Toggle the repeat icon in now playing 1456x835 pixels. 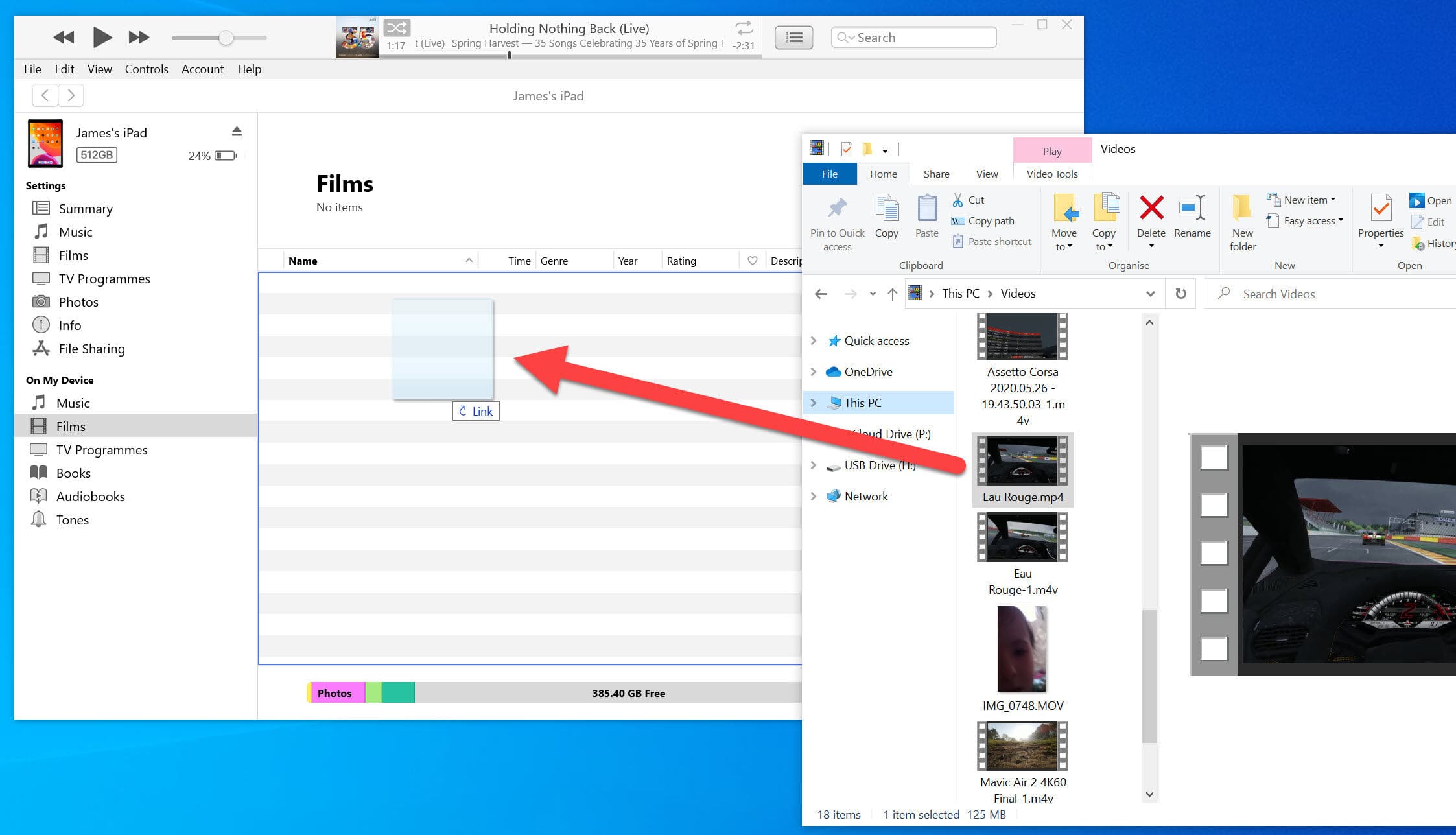744,28
